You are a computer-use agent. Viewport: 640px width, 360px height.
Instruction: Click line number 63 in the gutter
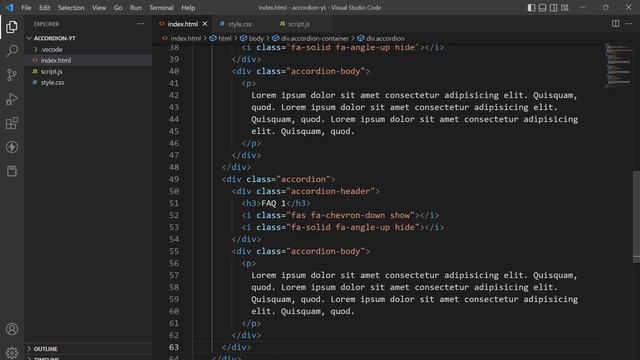(x=174, y=347)
